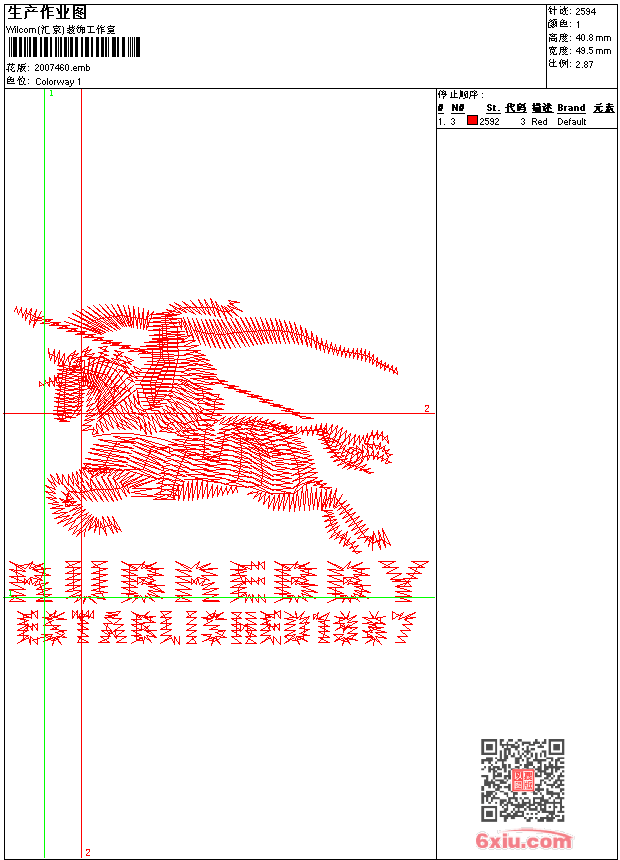The image size is (620, 860).
Task: Click the stitch count 2592 in the color row
Action: [x=489, y=122]
